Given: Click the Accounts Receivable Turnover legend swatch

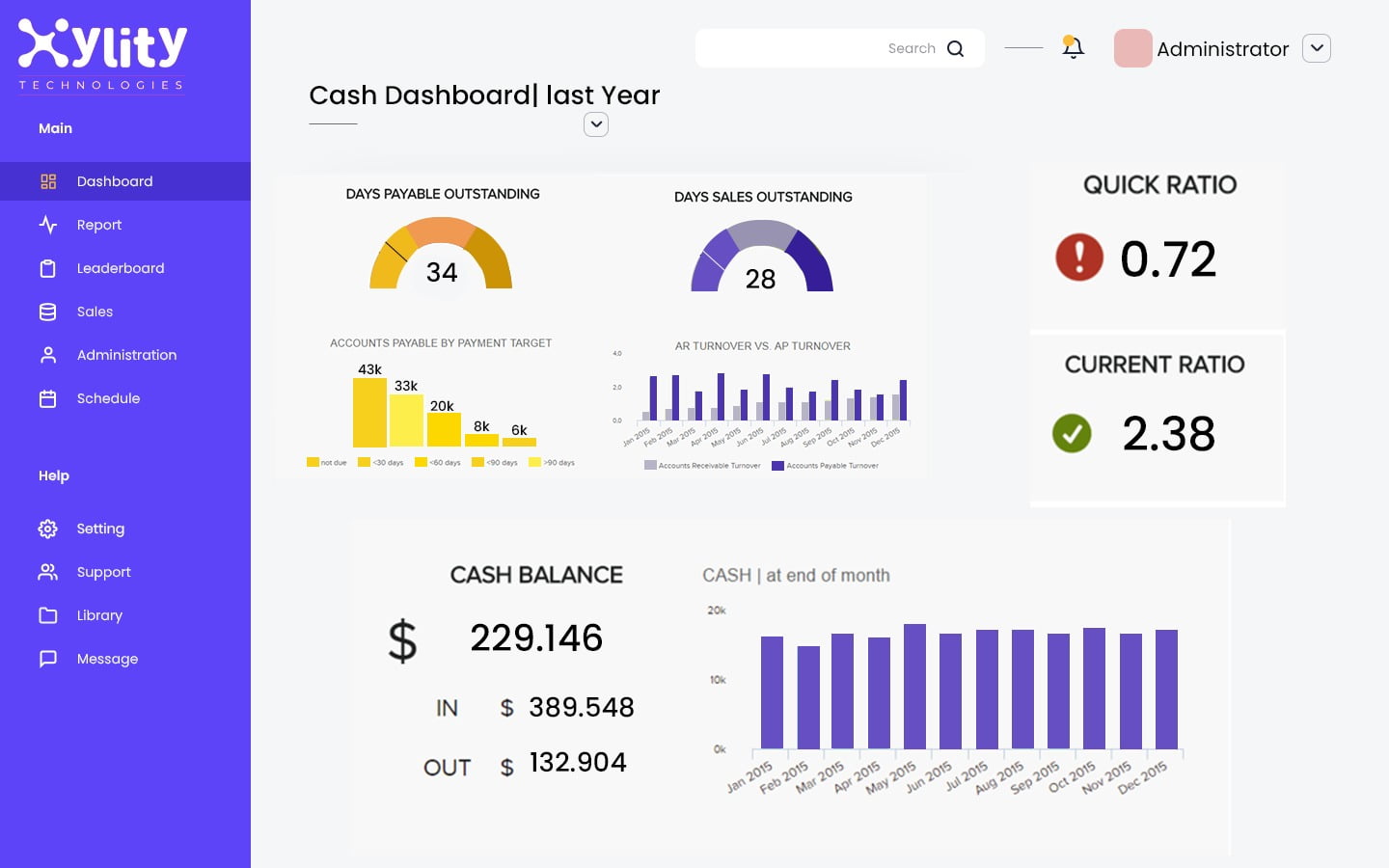Looking at the screenshot, I should point(650,465).
